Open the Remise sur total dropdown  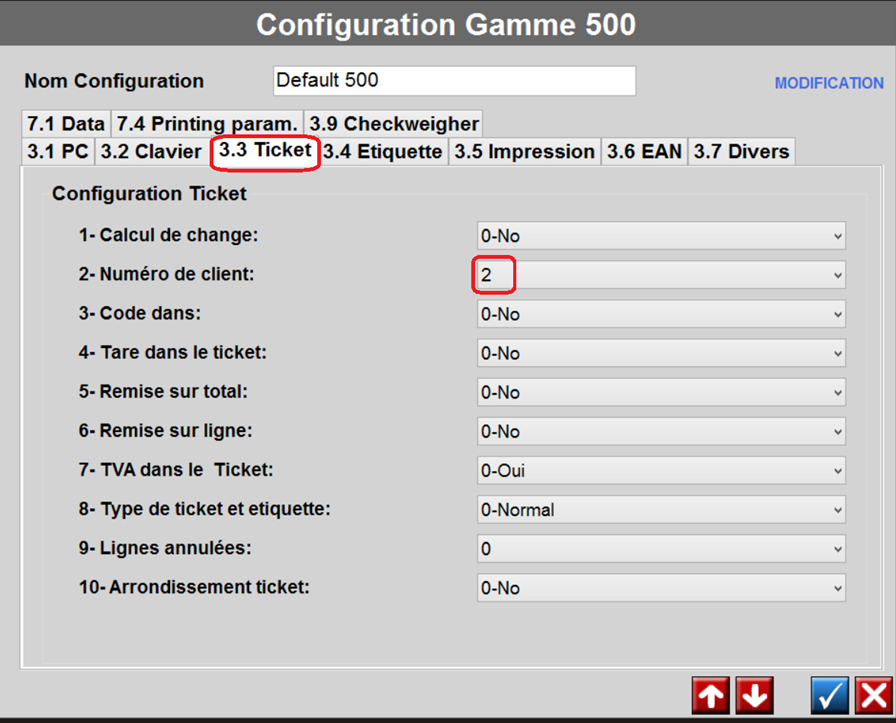661,392
